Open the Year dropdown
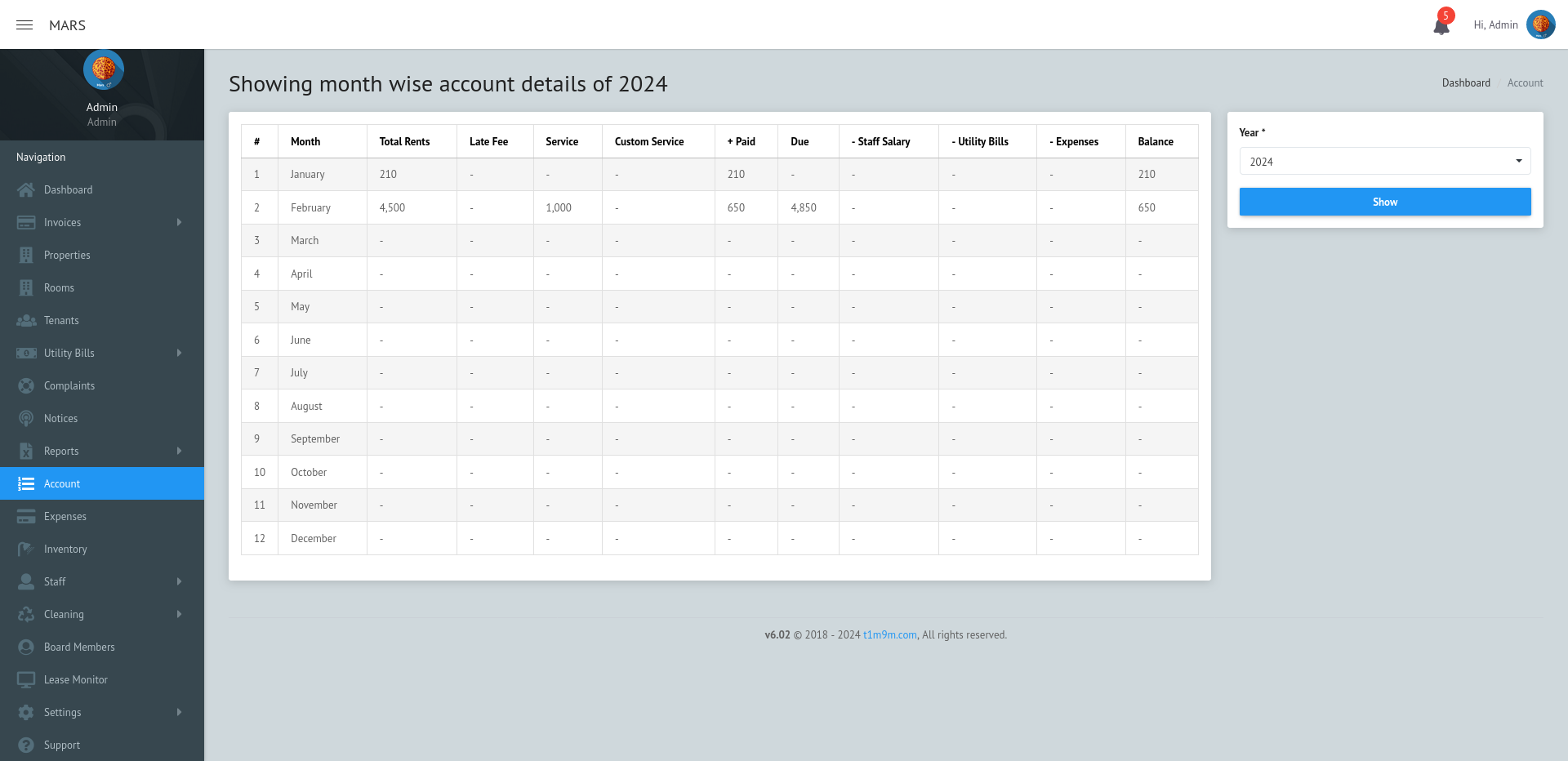 tap(1384, 161)
